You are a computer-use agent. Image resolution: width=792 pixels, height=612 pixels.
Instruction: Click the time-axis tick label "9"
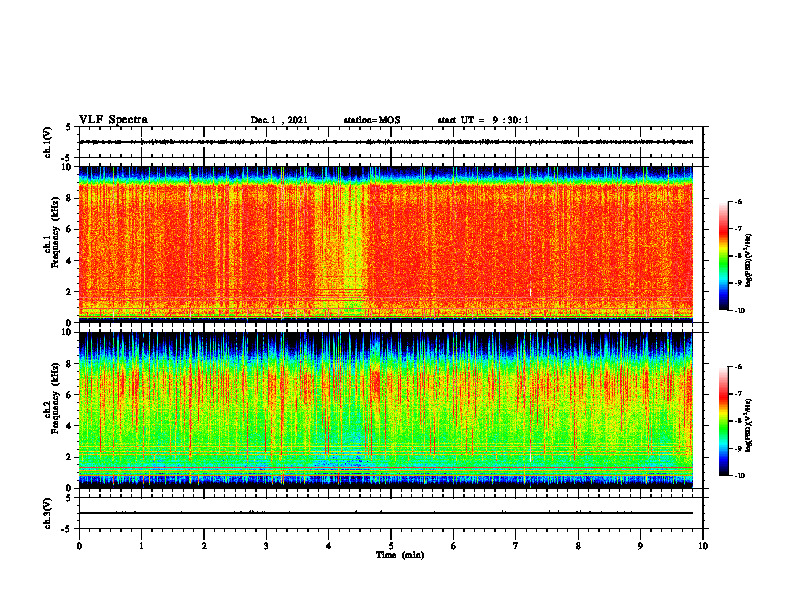pyautogui.click(x=640, y=546)
